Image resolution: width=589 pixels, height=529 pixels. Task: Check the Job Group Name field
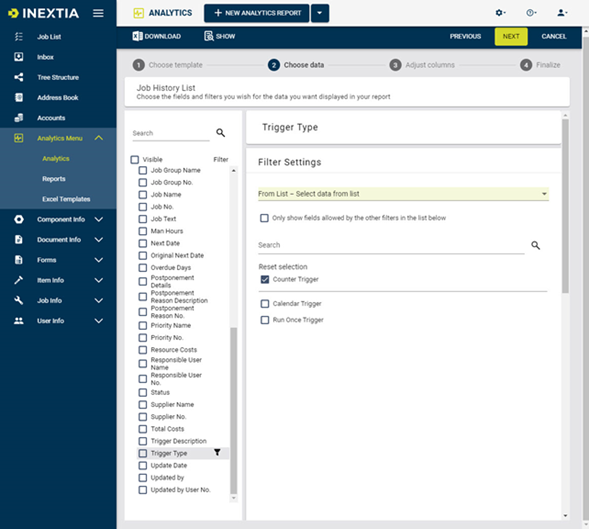[143, 171]
